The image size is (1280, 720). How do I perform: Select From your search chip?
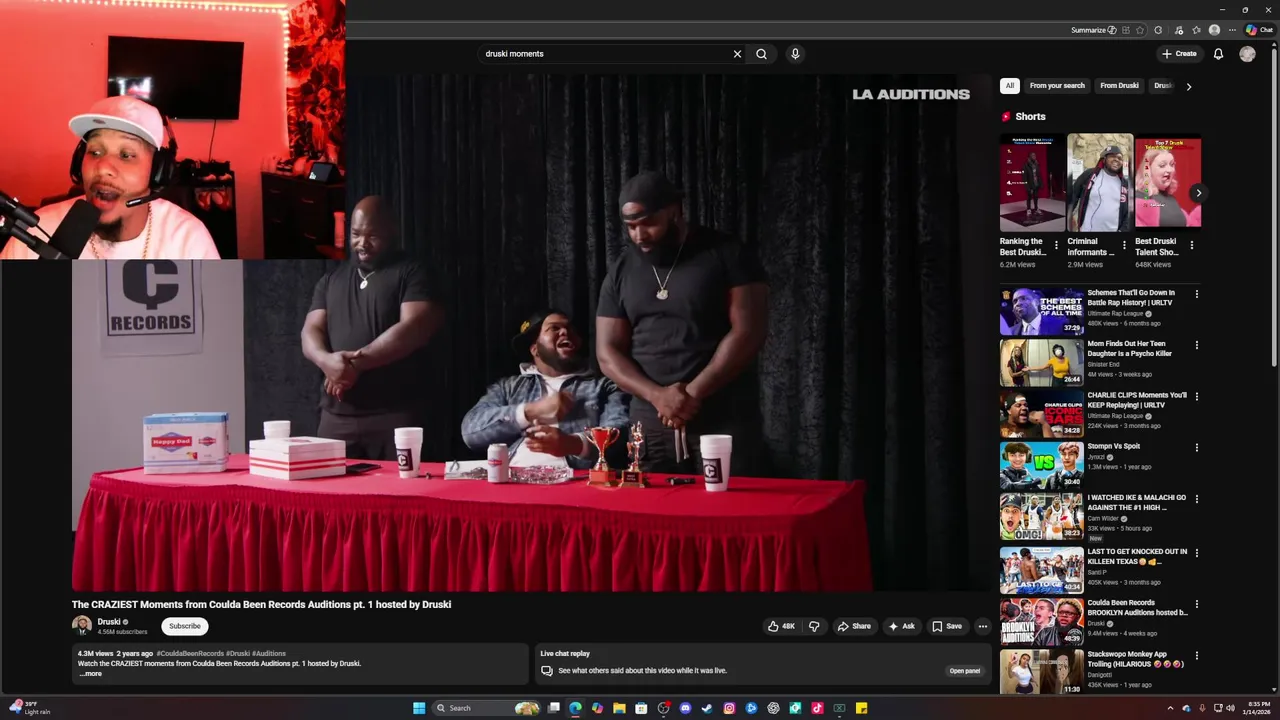[1057, 86]
